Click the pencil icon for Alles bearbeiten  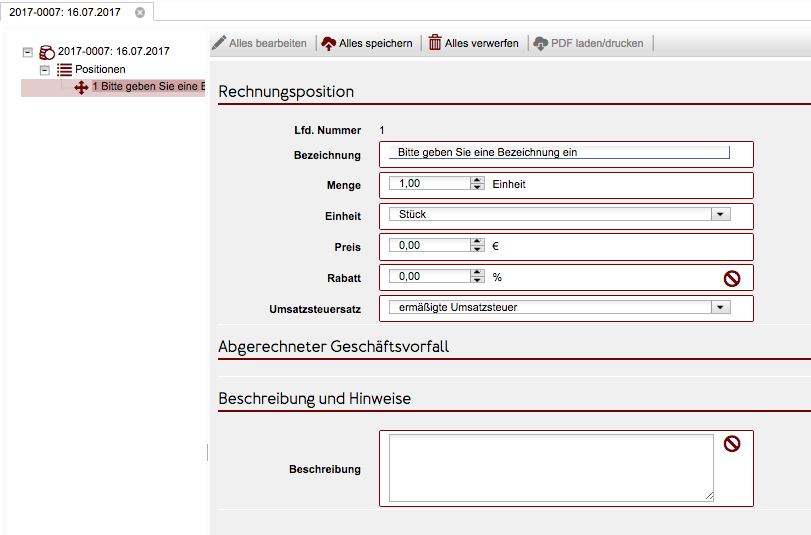coord(219,43)
